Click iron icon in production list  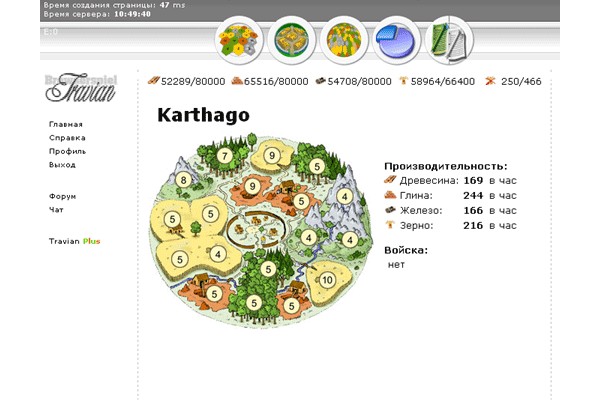390,210
